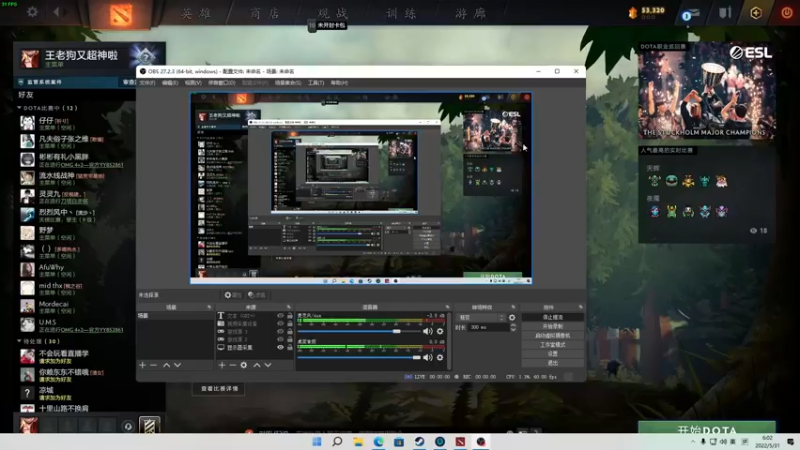Toggle lock on 游戏源 2 source
Image resolution: width=800 pixels, height=450 pixels.
click(x=290, y=339)
